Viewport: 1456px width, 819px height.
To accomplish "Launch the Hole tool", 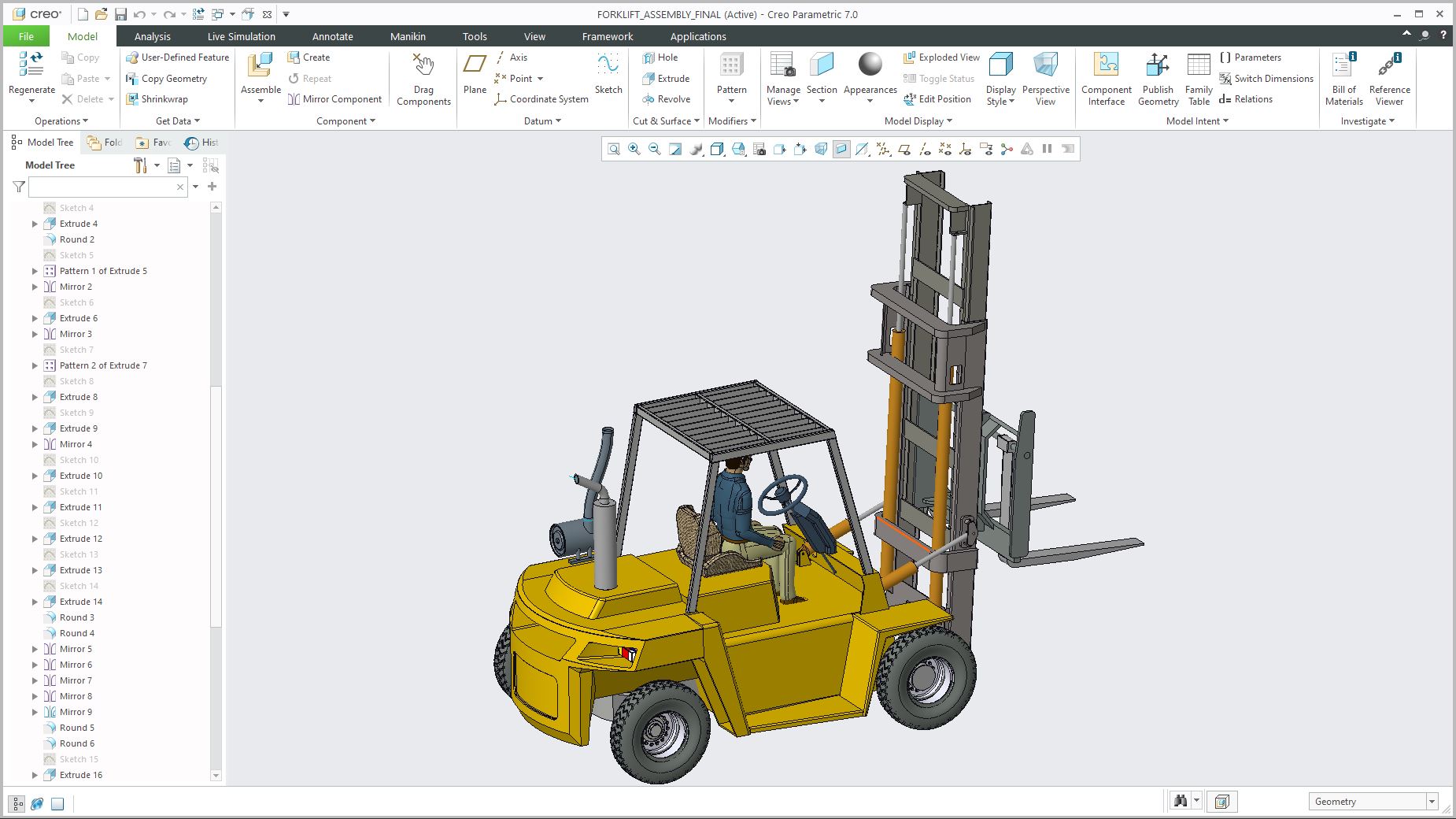I will (x=665, y=57).
